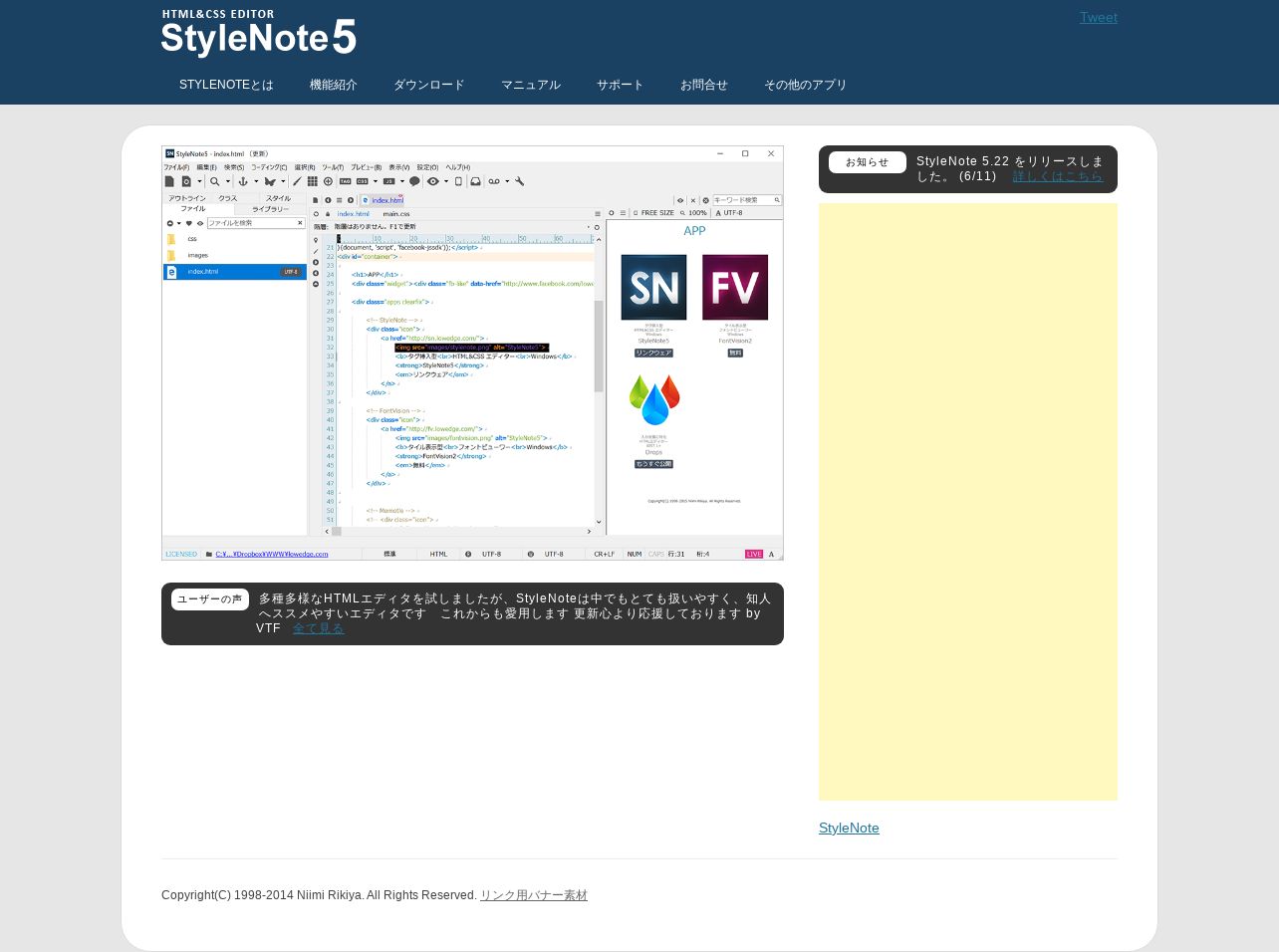The image size is (1279, 952).
Task: Click the 'StyleNote 5.22 をリリースしました' announcement text
Action: 1010,168
